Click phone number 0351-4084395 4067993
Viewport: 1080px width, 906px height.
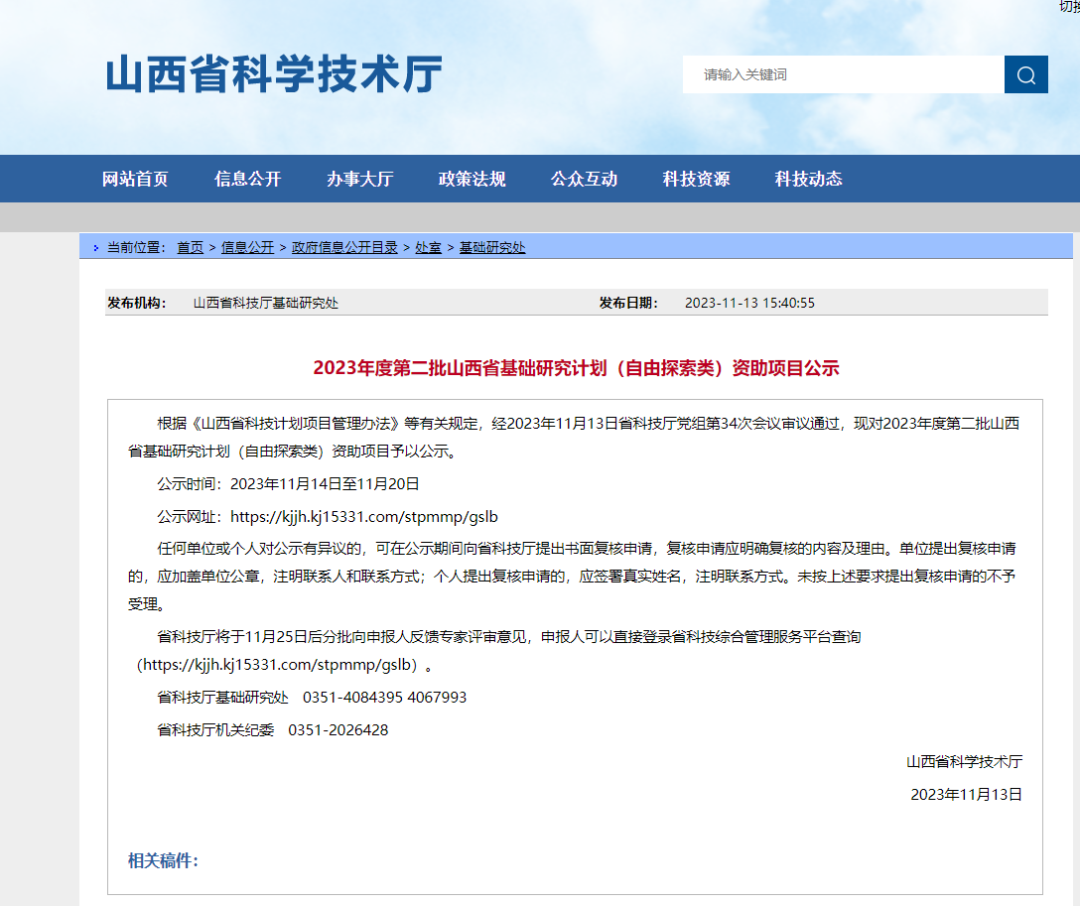[x=384, y=697]
